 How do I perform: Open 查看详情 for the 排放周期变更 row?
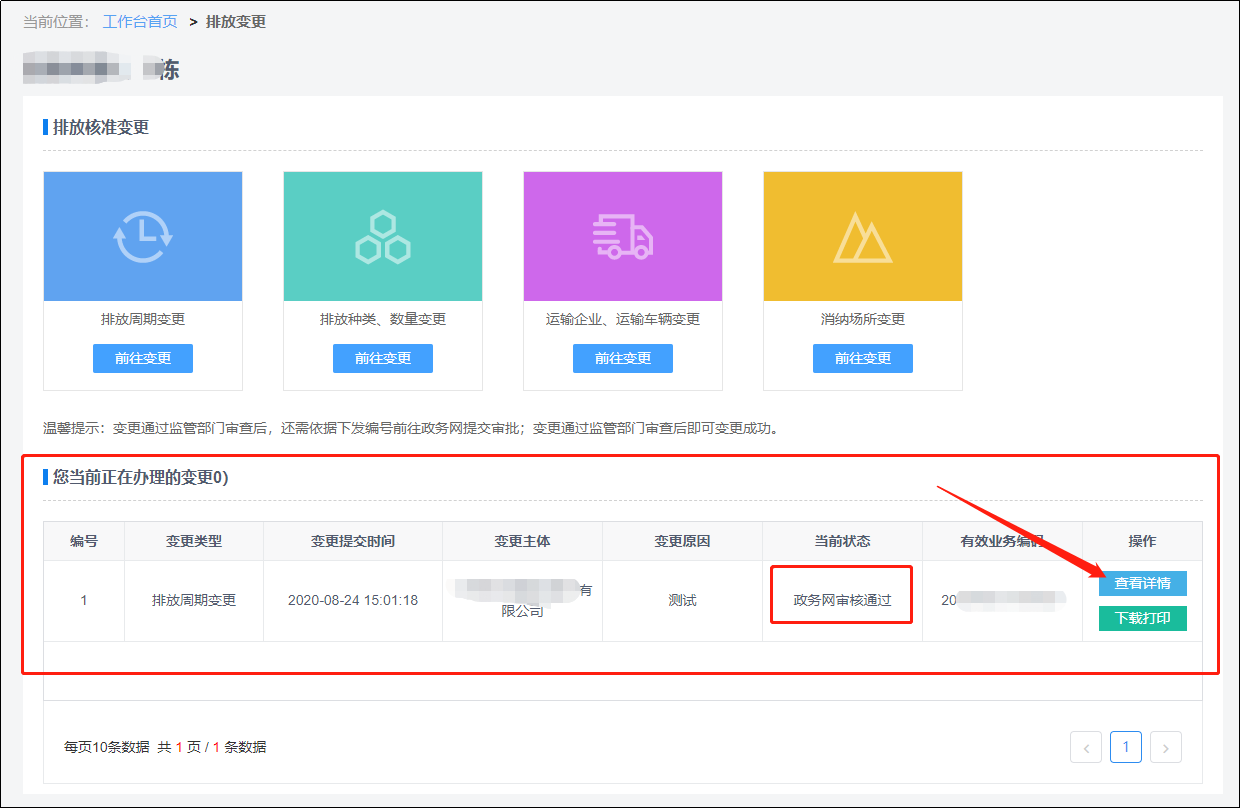tap(1142, 583)
